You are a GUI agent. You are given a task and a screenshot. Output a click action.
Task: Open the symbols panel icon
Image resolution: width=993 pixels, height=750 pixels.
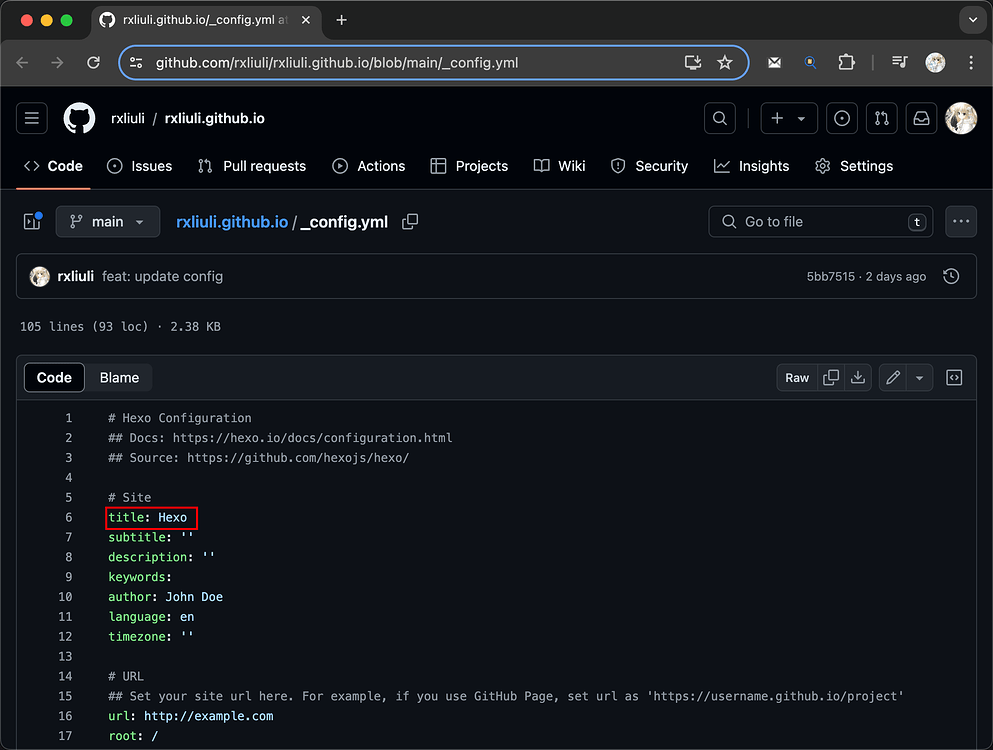954,377
